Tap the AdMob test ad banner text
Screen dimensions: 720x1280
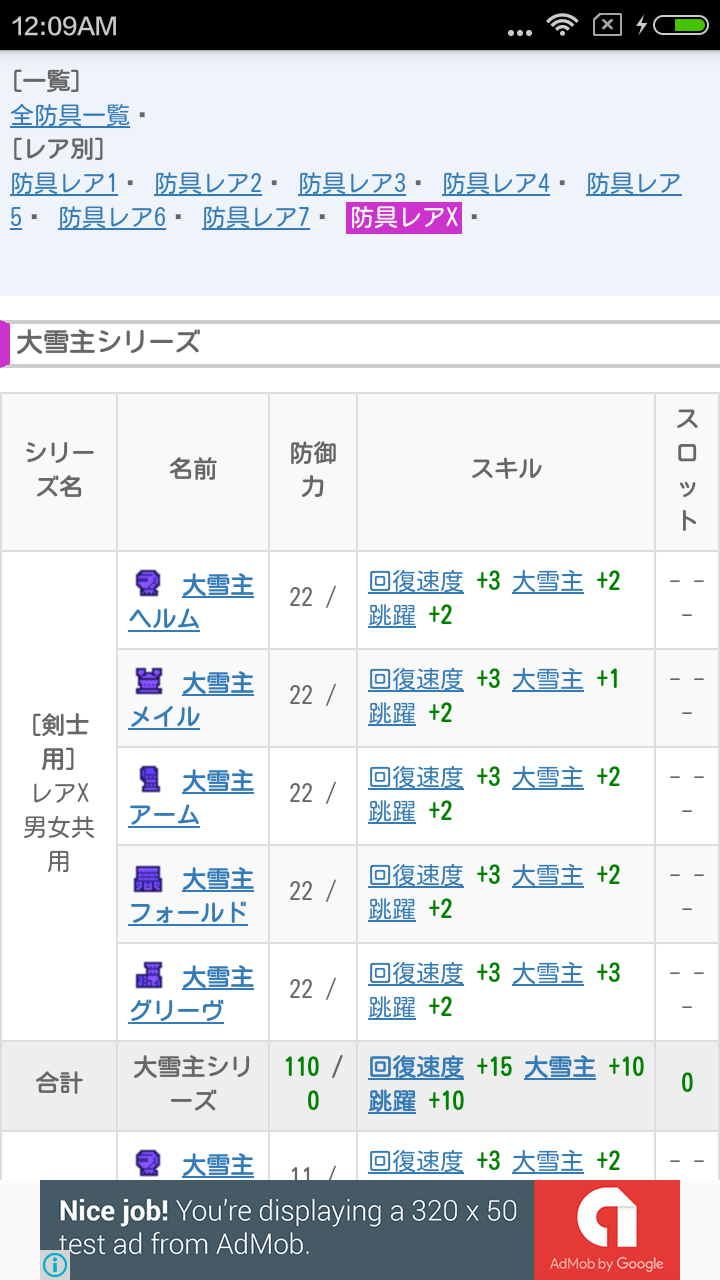tap(288, 1228)
